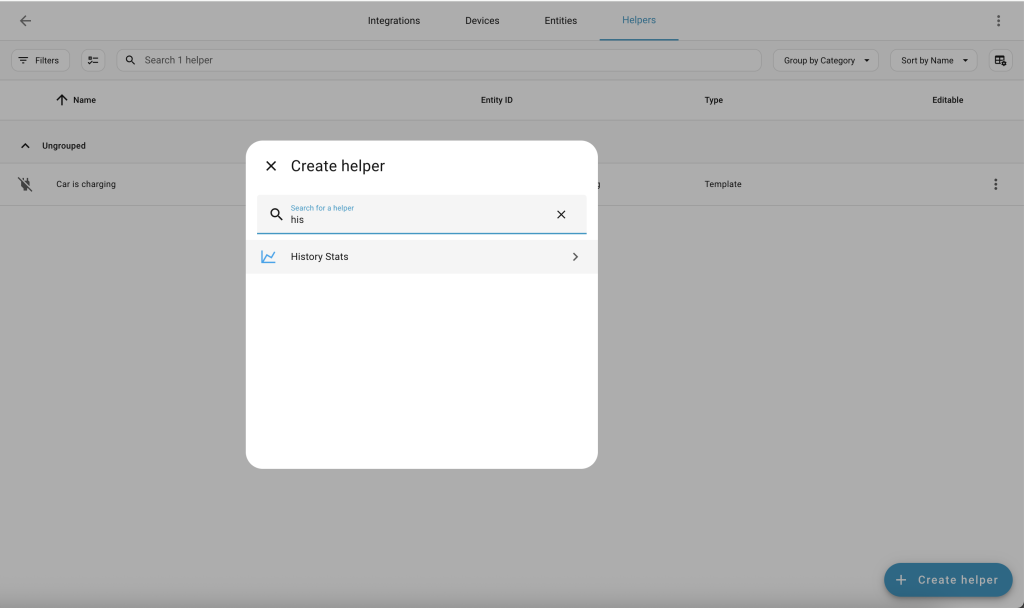Image resolution: width=1024 pixels, height=608 pixels.
Task: Switch to the Devices tab
Action: click(x=482, y=21)
